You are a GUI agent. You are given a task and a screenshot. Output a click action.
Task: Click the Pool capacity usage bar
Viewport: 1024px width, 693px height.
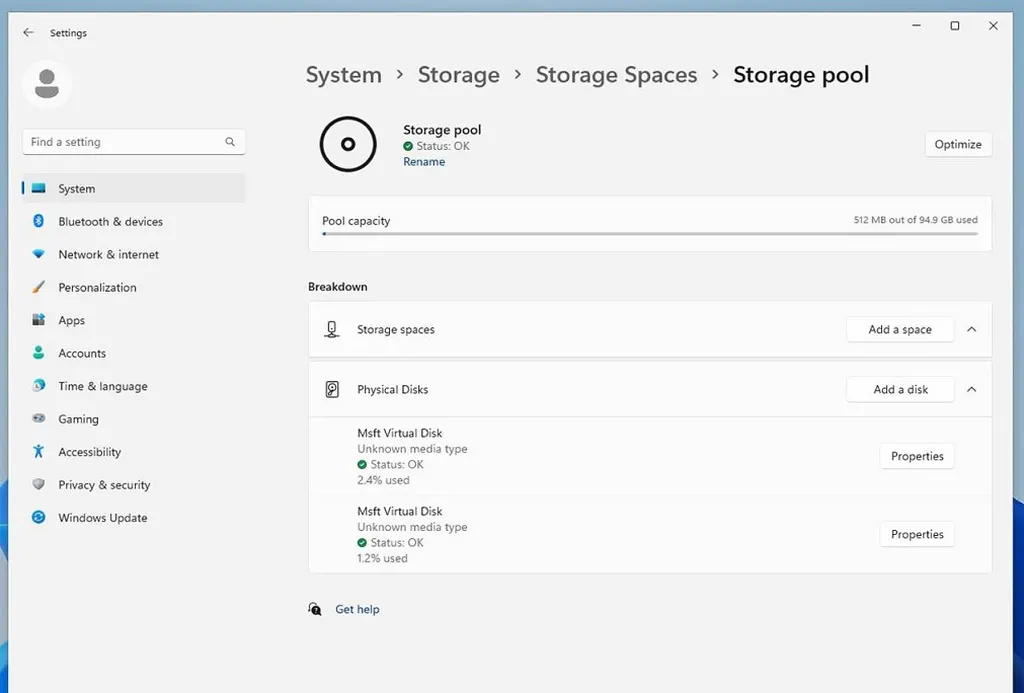[x=649, y=234]
